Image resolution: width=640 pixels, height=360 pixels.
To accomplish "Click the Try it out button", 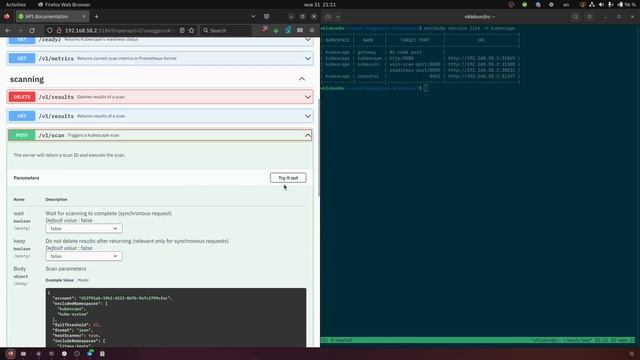I will click(x=288, y=178).
